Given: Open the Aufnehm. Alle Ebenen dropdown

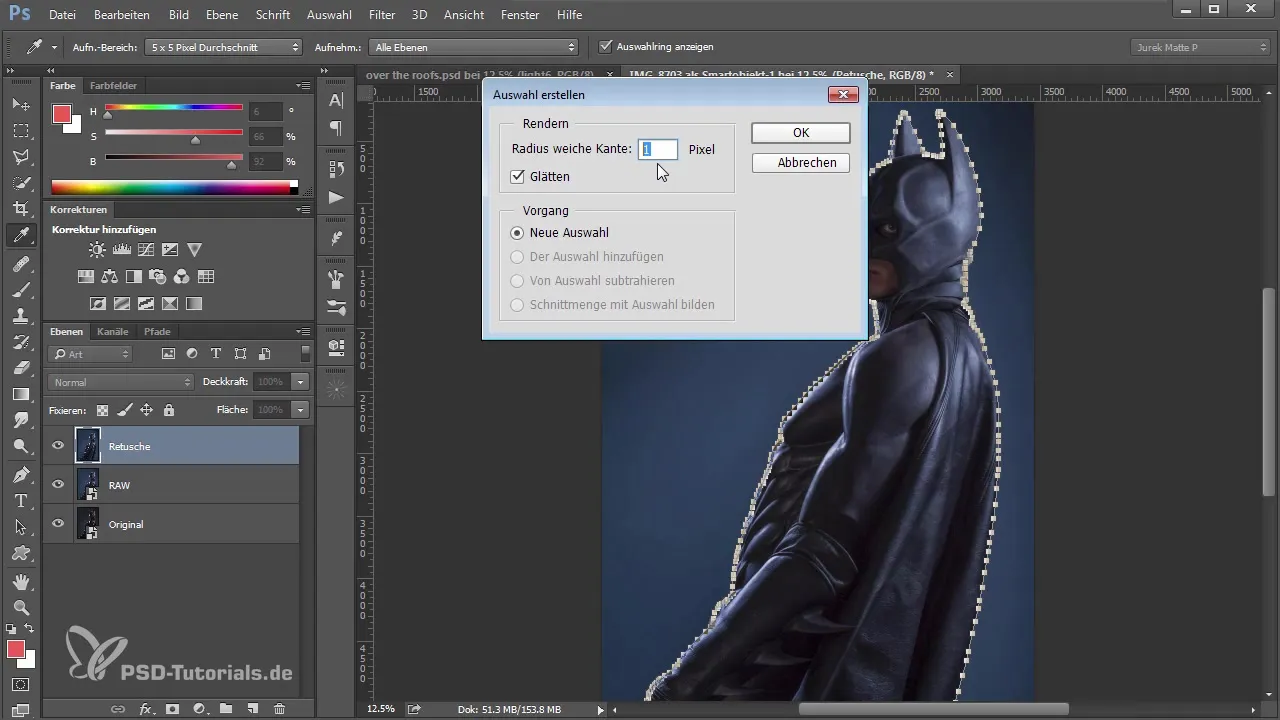Looking at the screenshot, I should coord(473,47).
